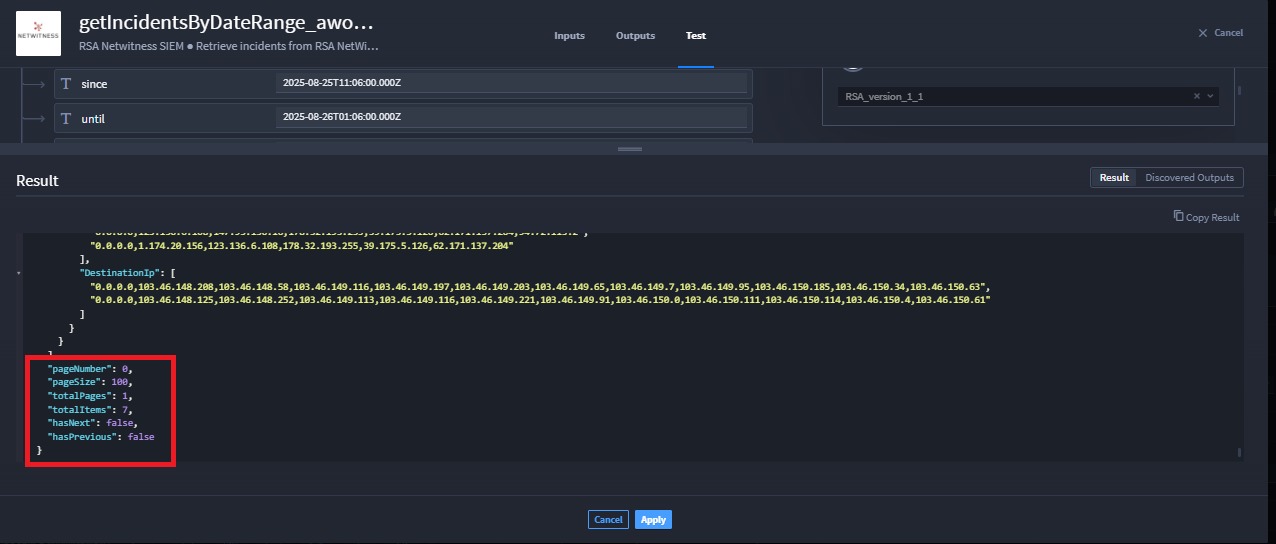The width and height of the screenshot is (1276, 544).
Task: Open the RSA_version_1_1 dropdown chevron
Action: click(1210, 96)
